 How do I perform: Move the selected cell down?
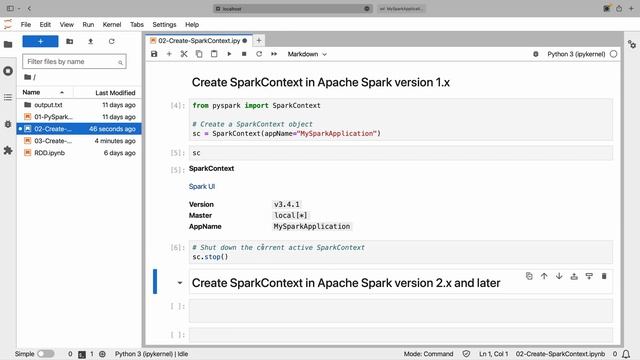559,276
